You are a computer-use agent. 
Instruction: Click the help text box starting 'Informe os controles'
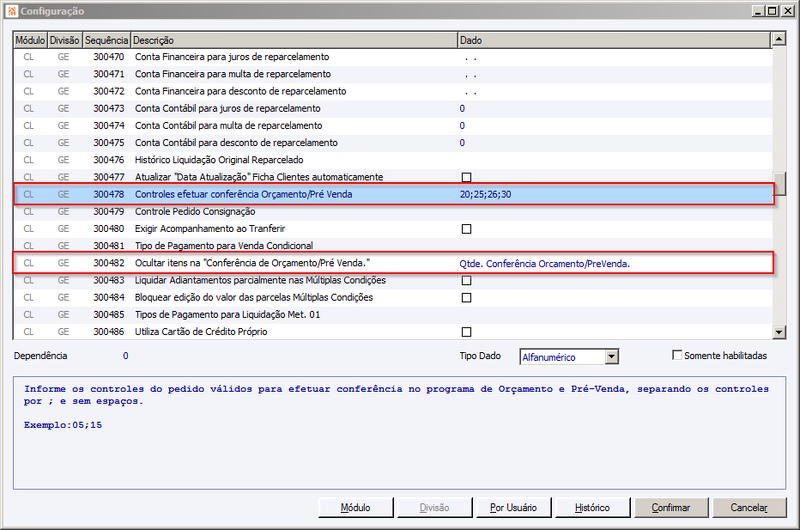399,433
